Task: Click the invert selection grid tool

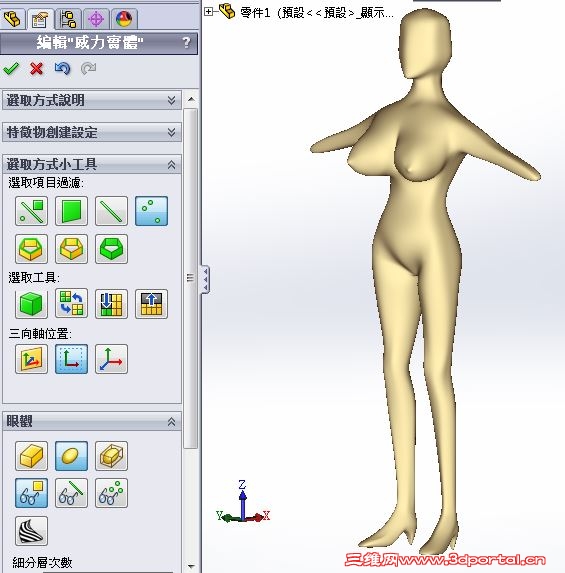Action: (x=71, y=304)
